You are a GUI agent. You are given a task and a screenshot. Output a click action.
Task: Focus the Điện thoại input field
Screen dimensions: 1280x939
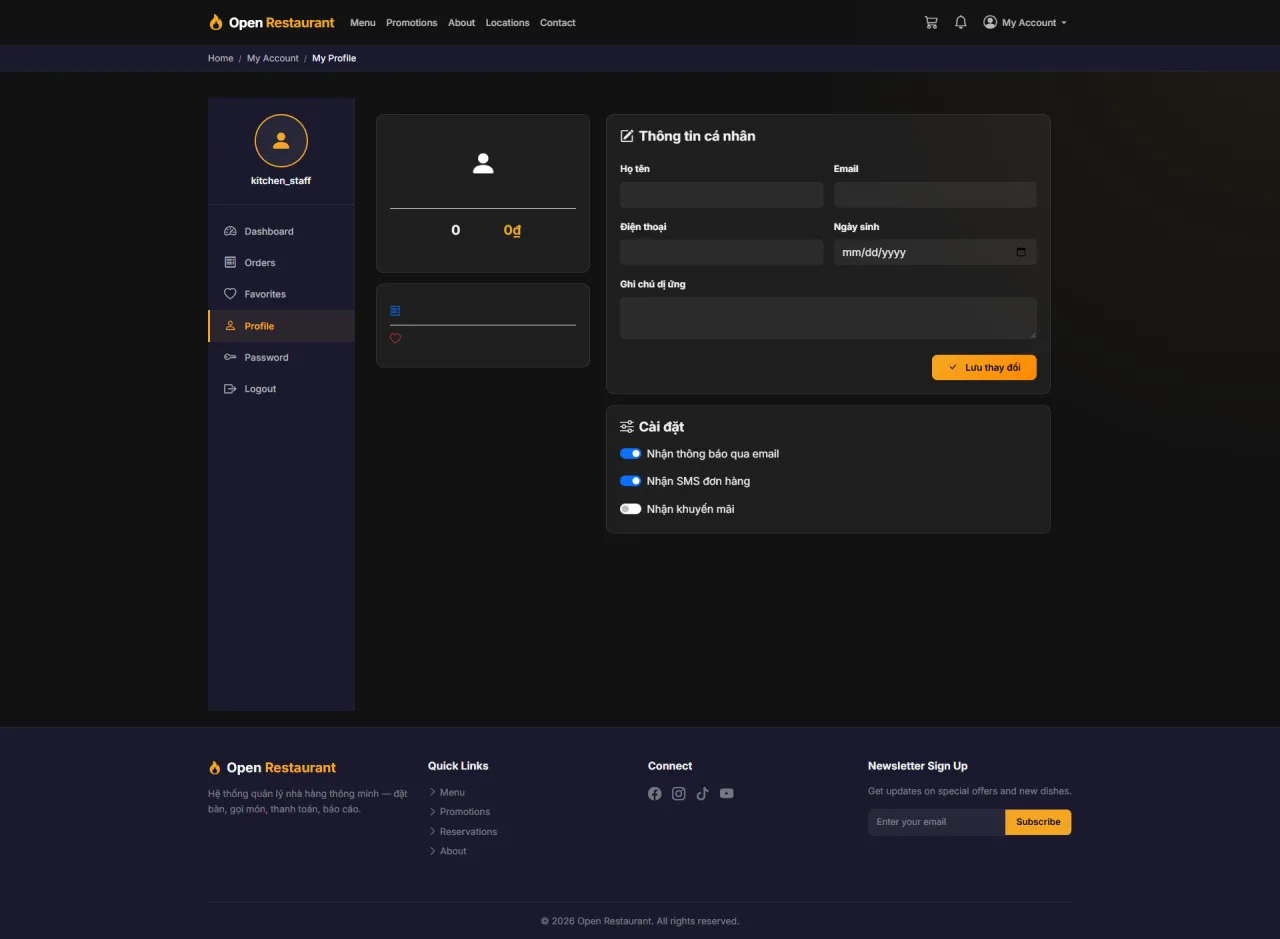(722, 252)
